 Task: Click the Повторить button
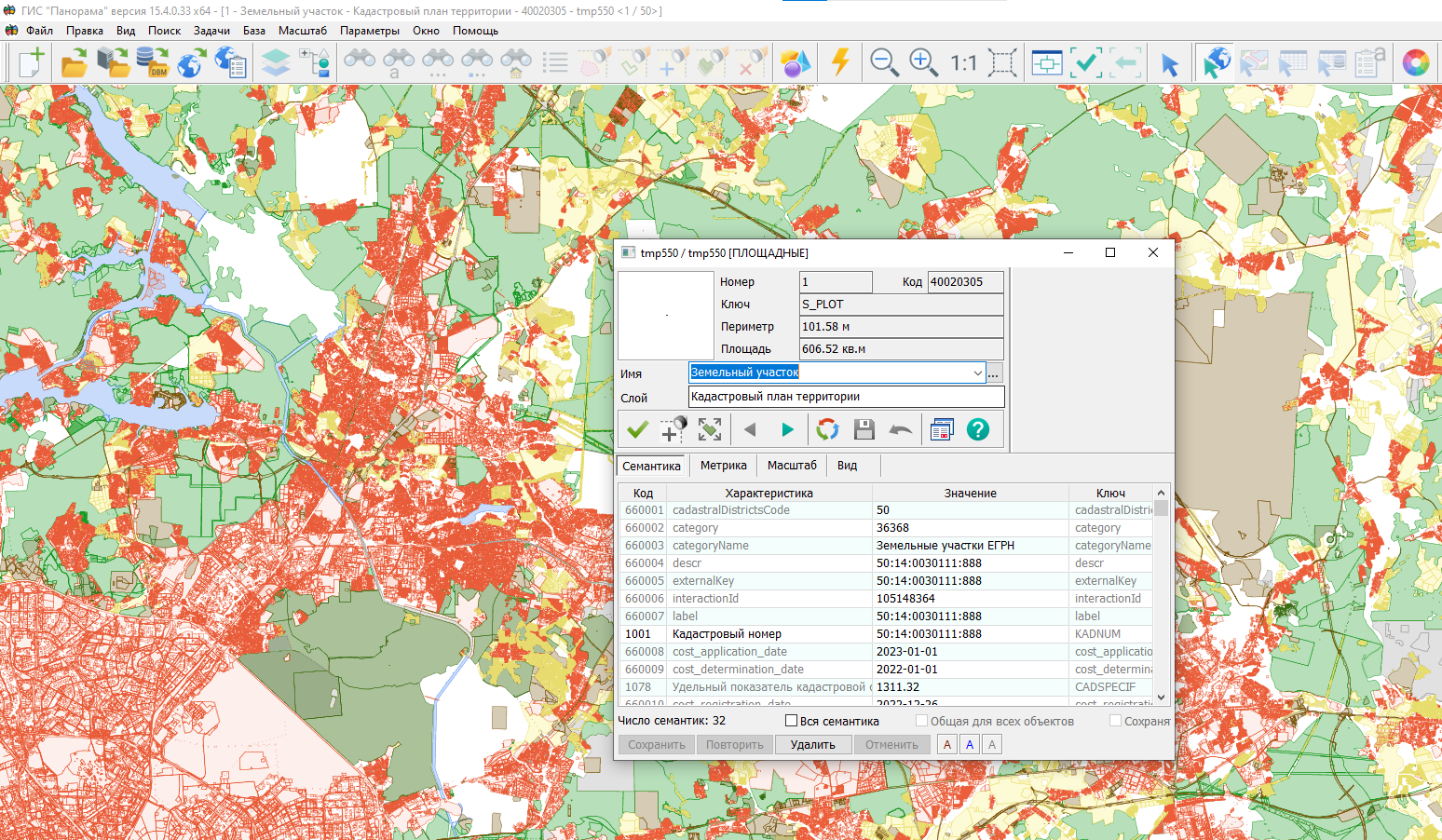(735, 745)
